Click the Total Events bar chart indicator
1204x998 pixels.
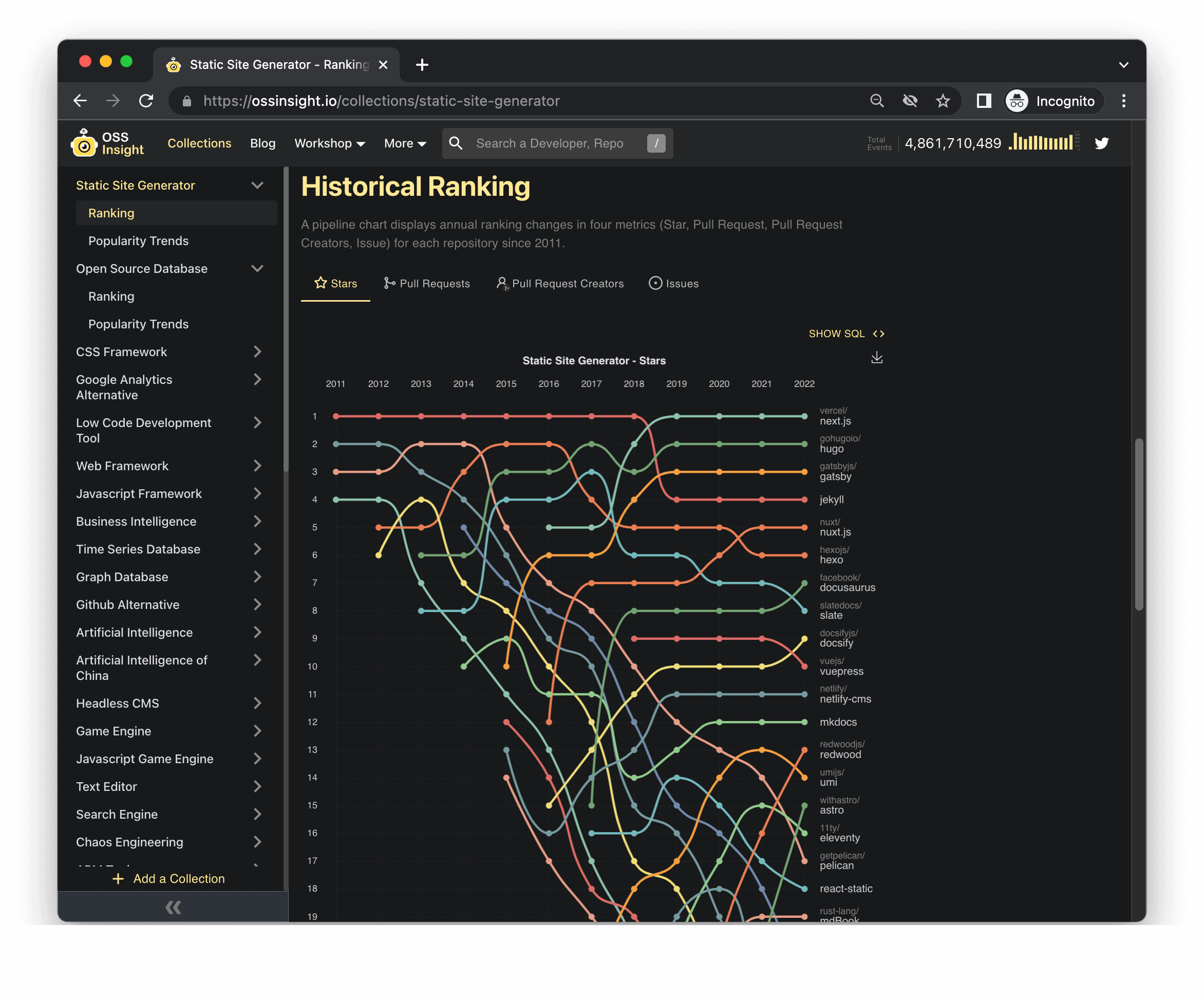coord(1043,142)
